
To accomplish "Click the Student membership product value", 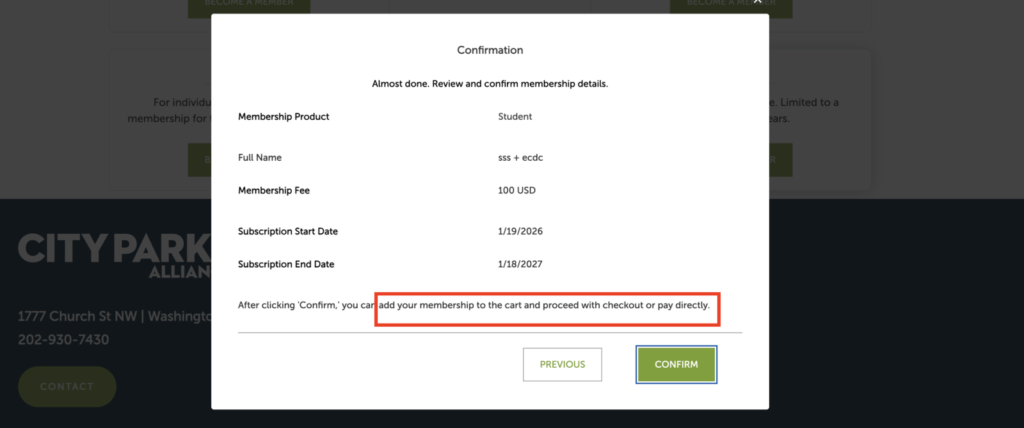I will (x=515, y=117).
